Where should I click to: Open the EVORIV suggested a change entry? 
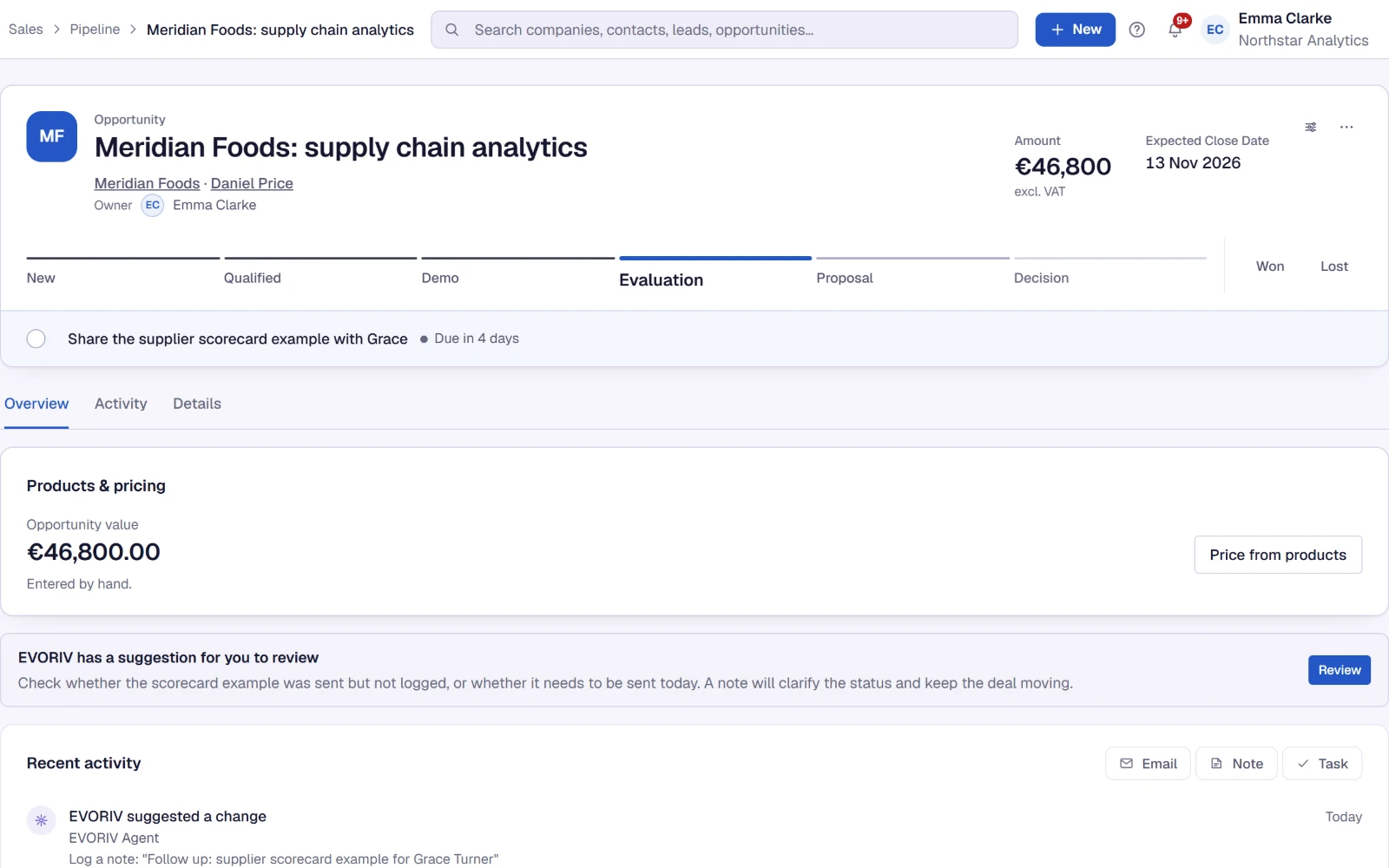pos(168,817)
